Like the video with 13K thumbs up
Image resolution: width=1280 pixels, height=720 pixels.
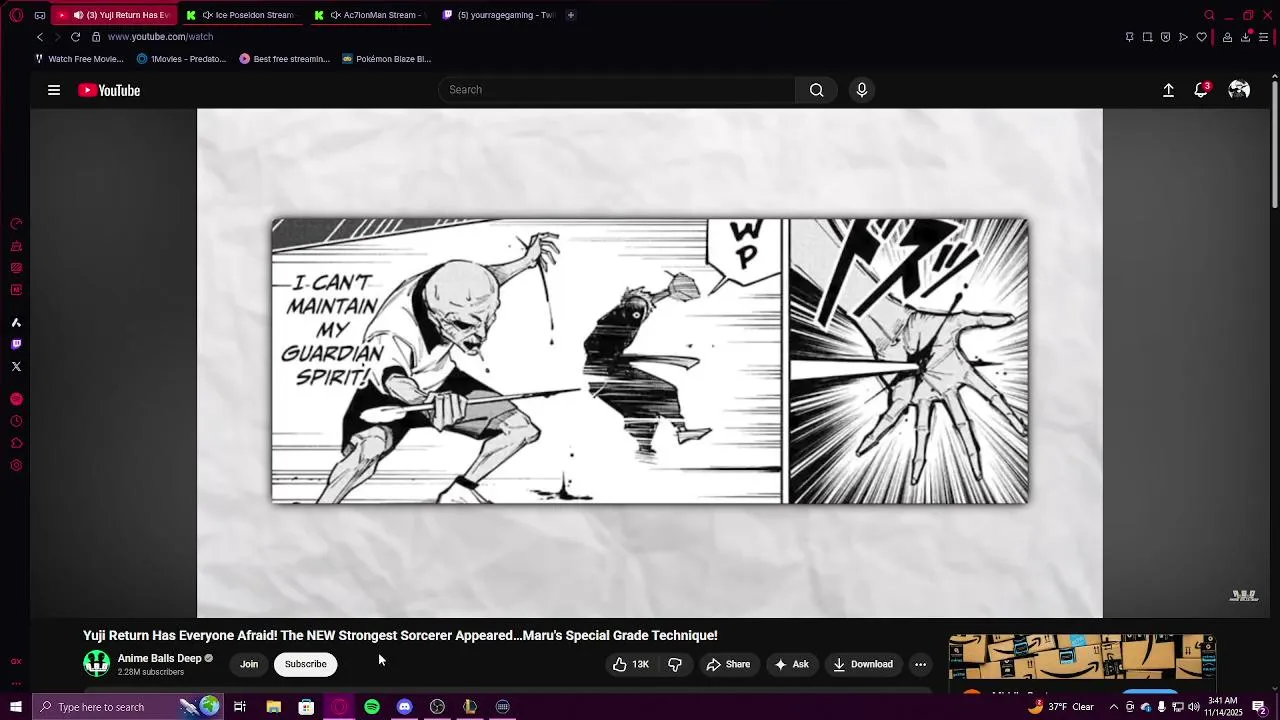pyautogui.click(x=631, y=664)
